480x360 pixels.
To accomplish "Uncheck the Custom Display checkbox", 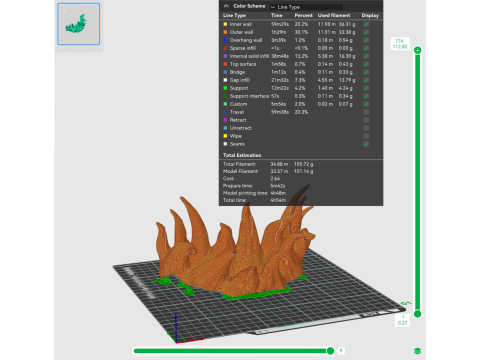I will click(366, 104).
